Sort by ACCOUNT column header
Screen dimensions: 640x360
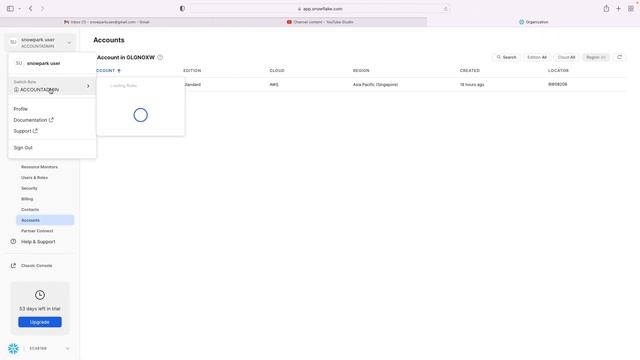pyautogui.click(x=108, y=71)
